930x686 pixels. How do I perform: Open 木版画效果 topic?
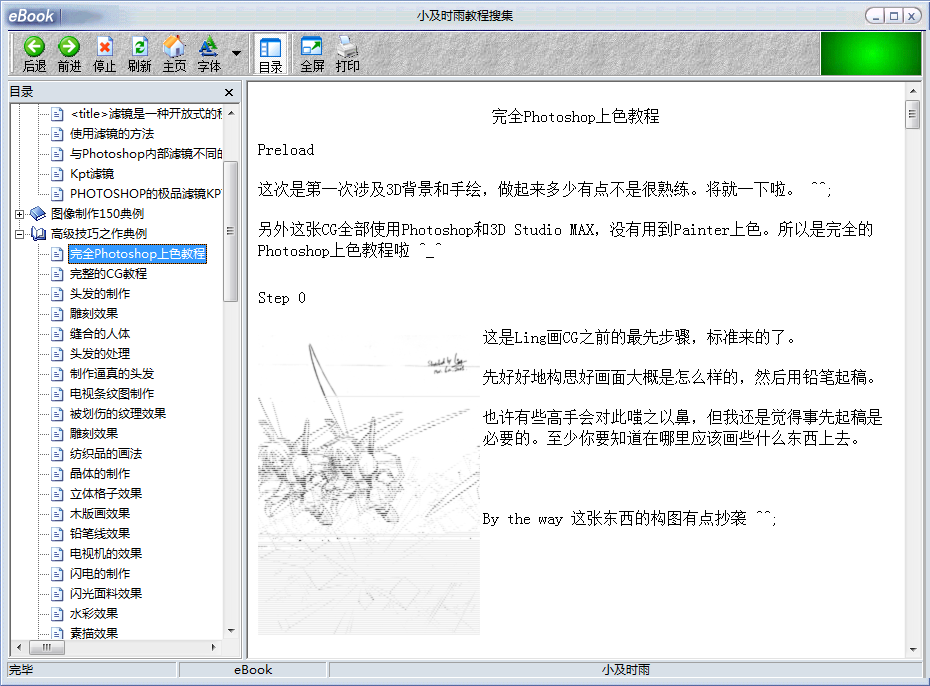point(100,514)
